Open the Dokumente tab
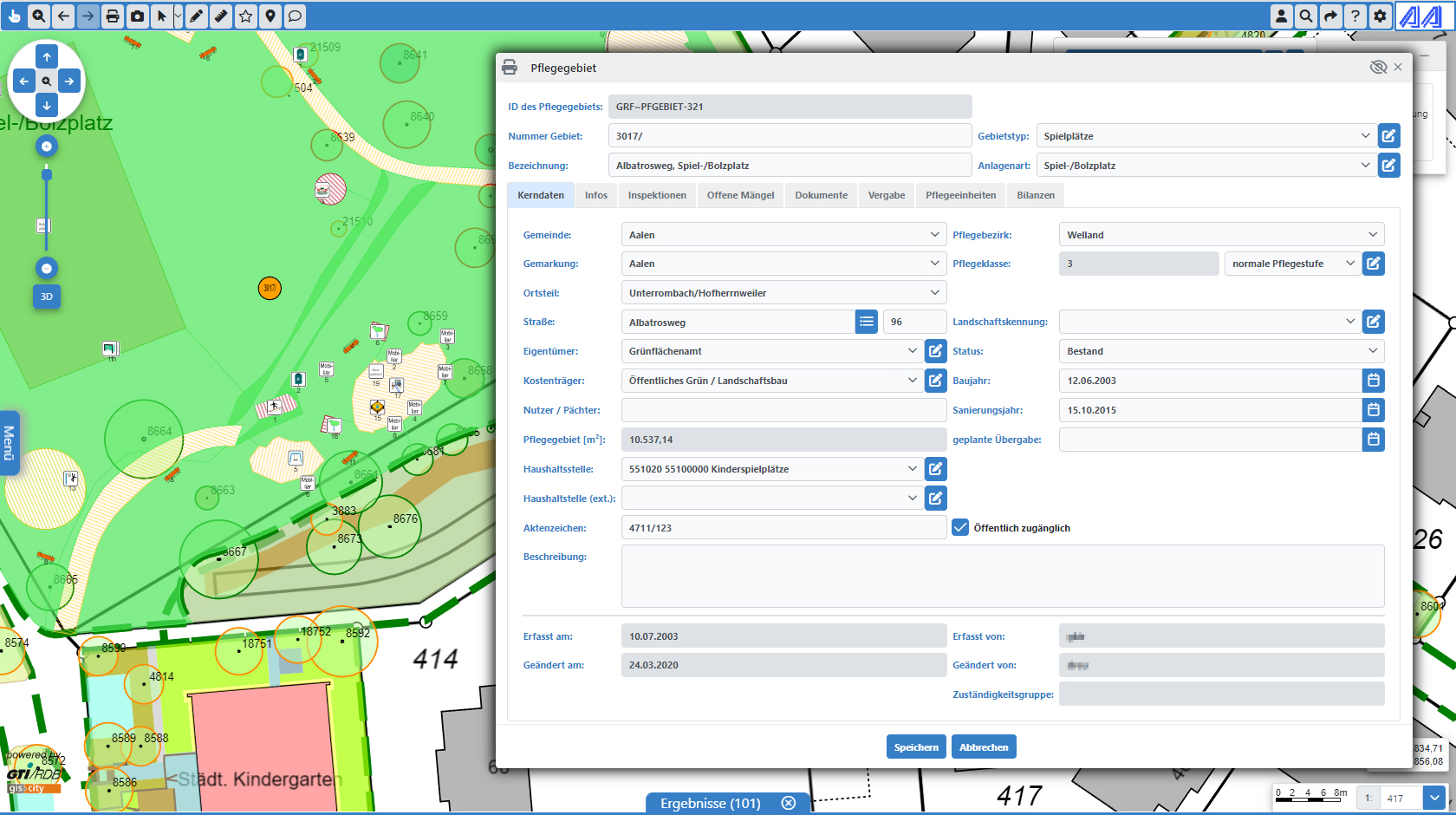 point(820,195)
